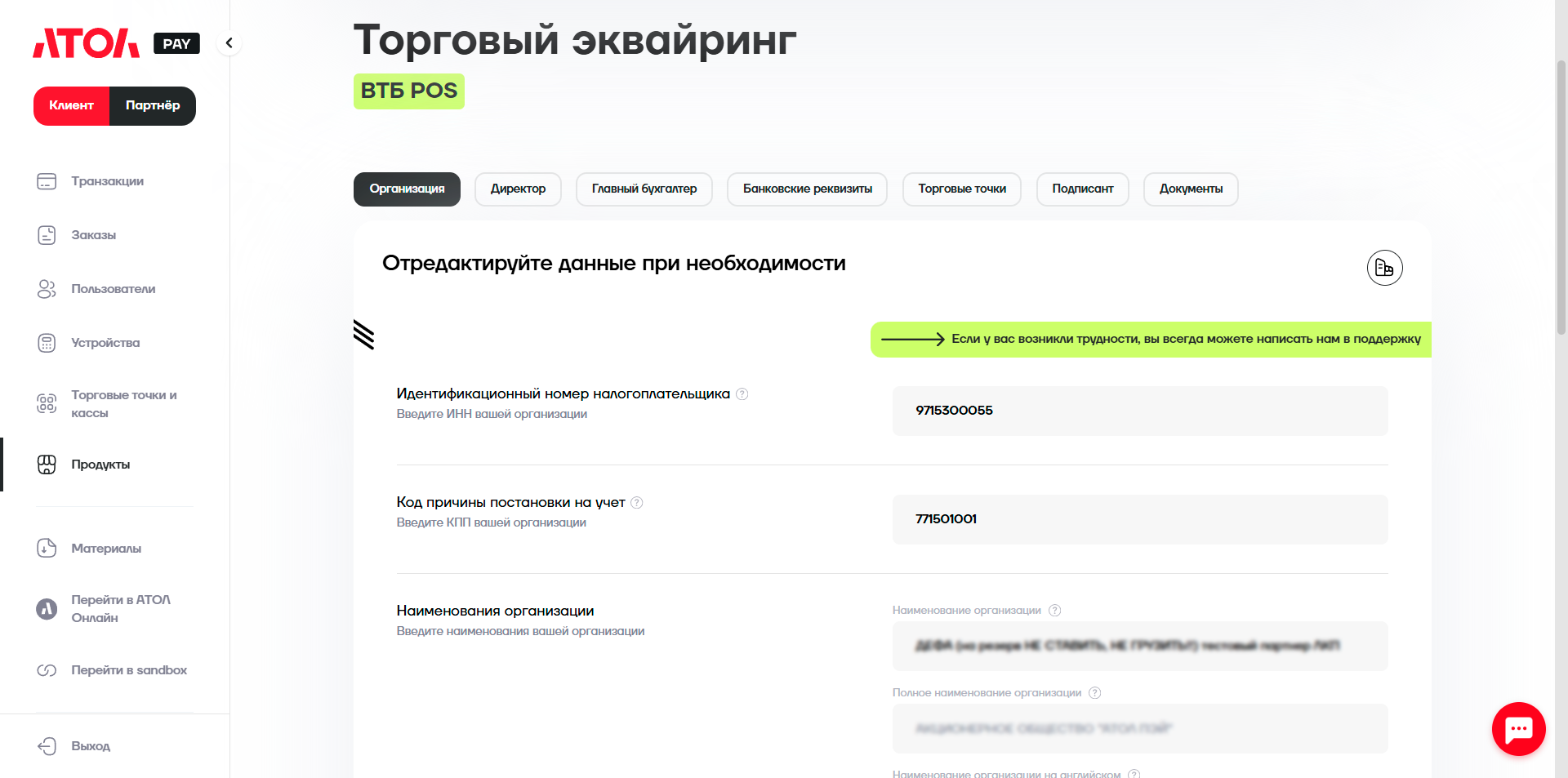Select the Торговые точки tab
The width and height of the screenshot is (1568, 778).
click(x=962, y=189)
